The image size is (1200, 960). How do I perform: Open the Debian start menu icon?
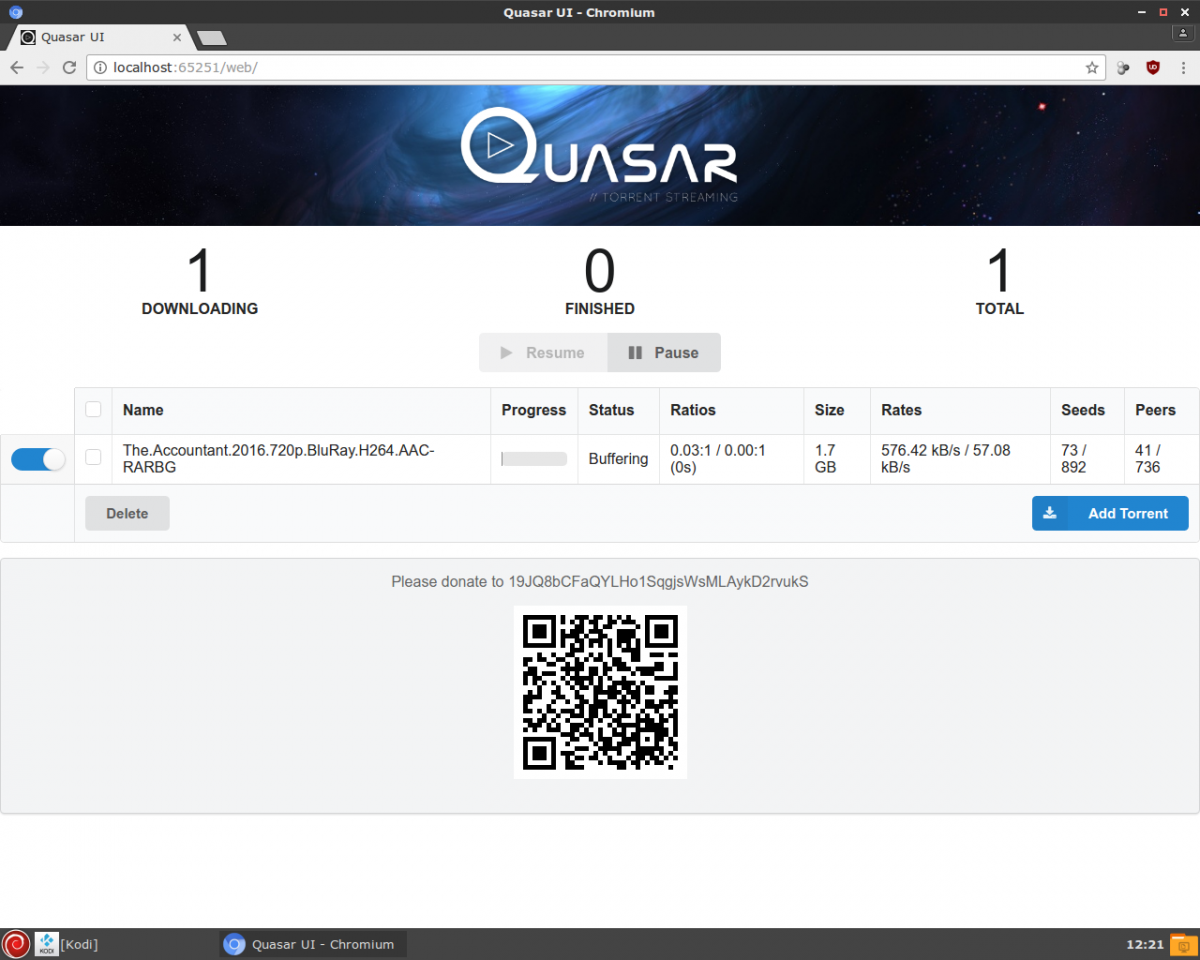[16, 944]
